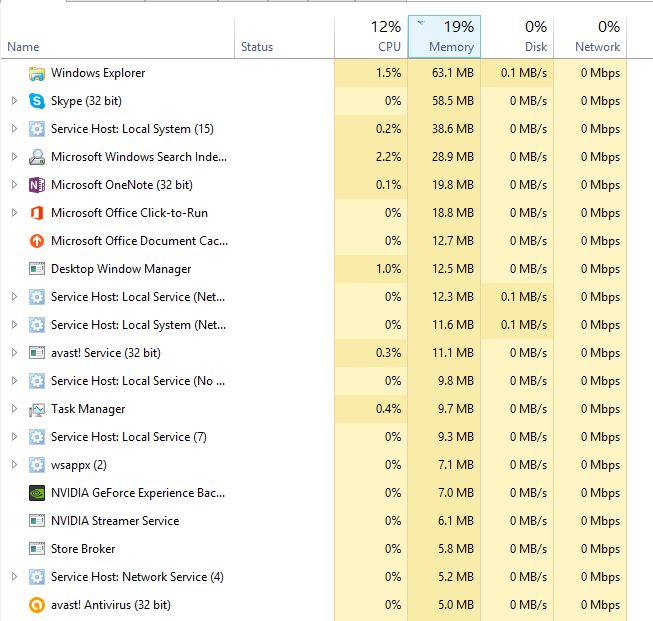Screen dimensions: 653x621
Task: Click the Service Host: Local System (Net... gear icon
Action: pyautogui.click(x=37, y=325)
